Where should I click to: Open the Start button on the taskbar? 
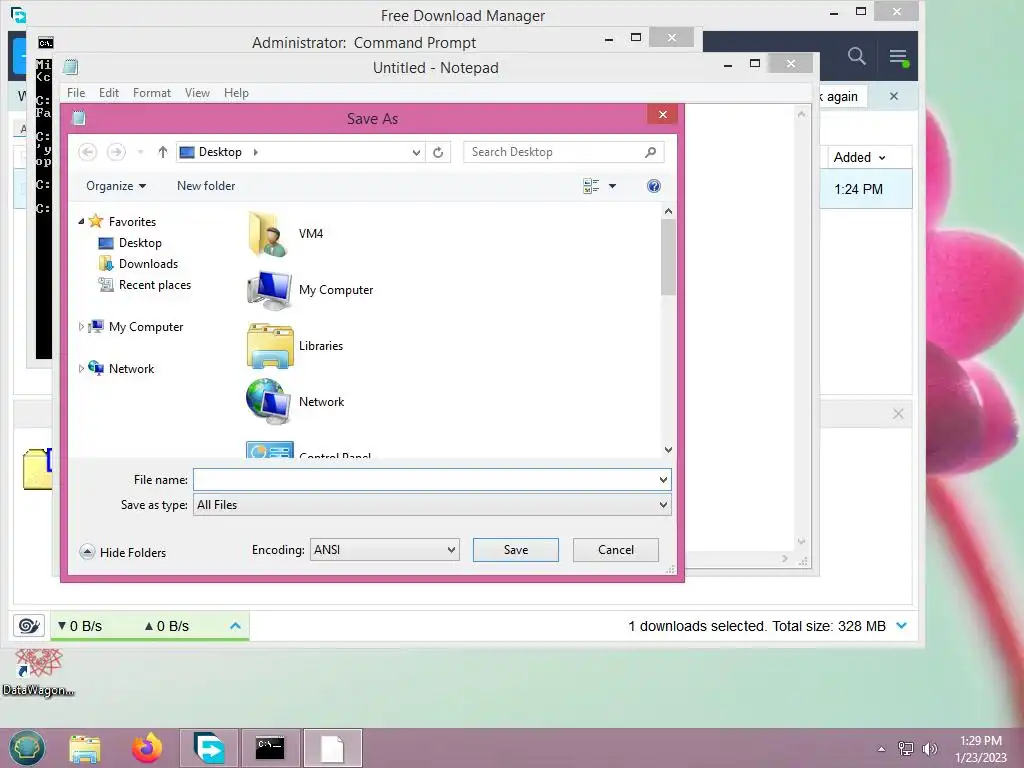[x=27, y=748]
